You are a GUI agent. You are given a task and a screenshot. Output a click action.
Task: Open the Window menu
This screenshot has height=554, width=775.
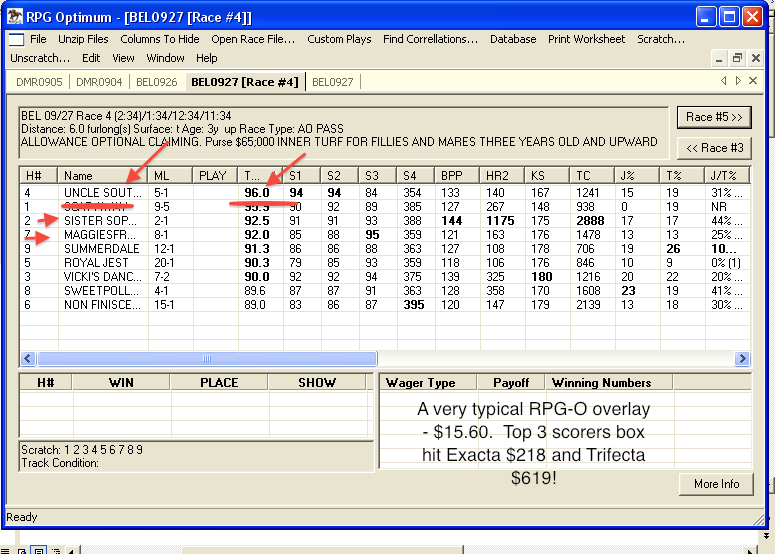click(x=165, y=58)
